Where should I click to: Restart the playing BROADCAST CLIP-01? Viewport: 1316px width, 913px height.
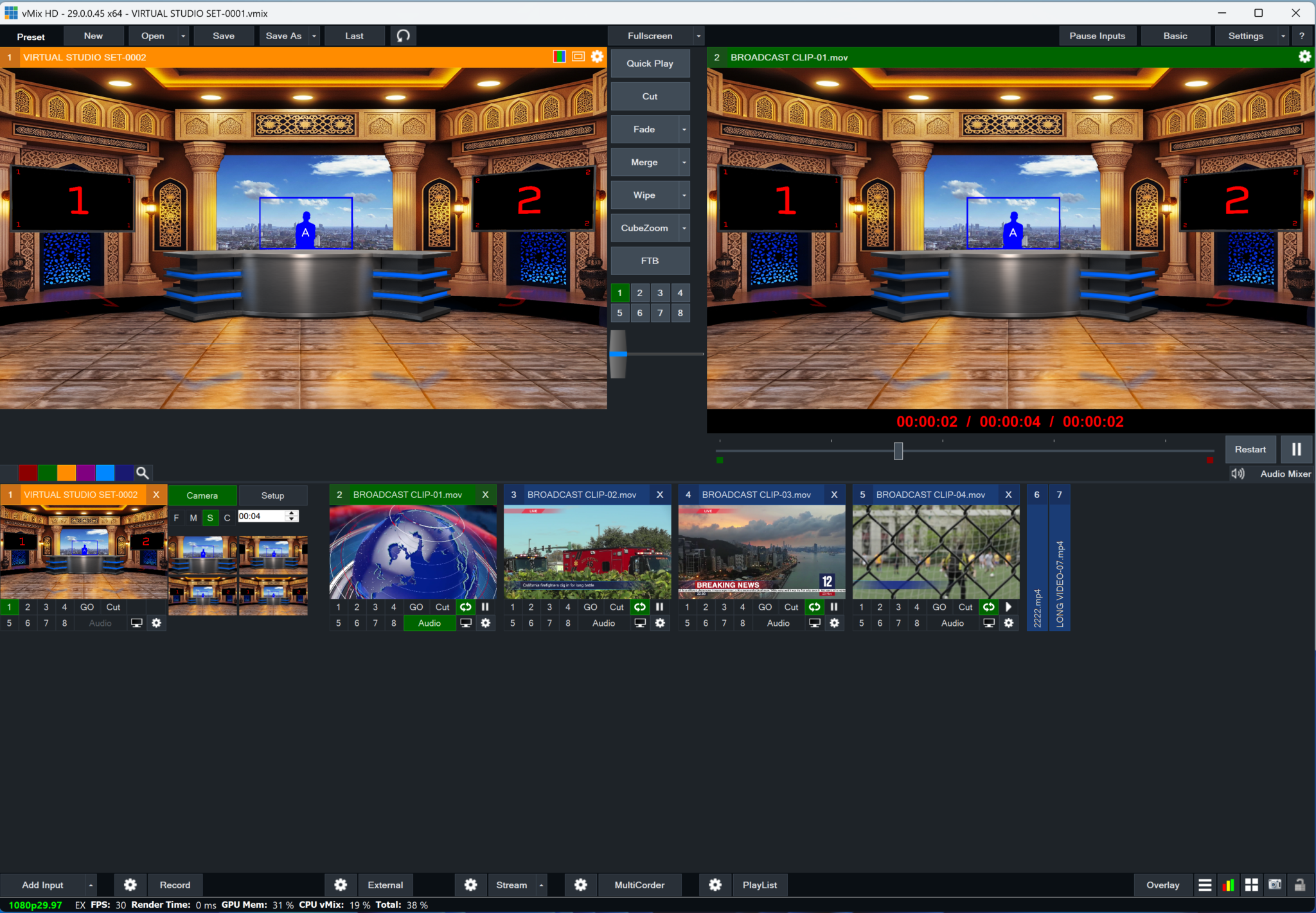point(1249,449)
